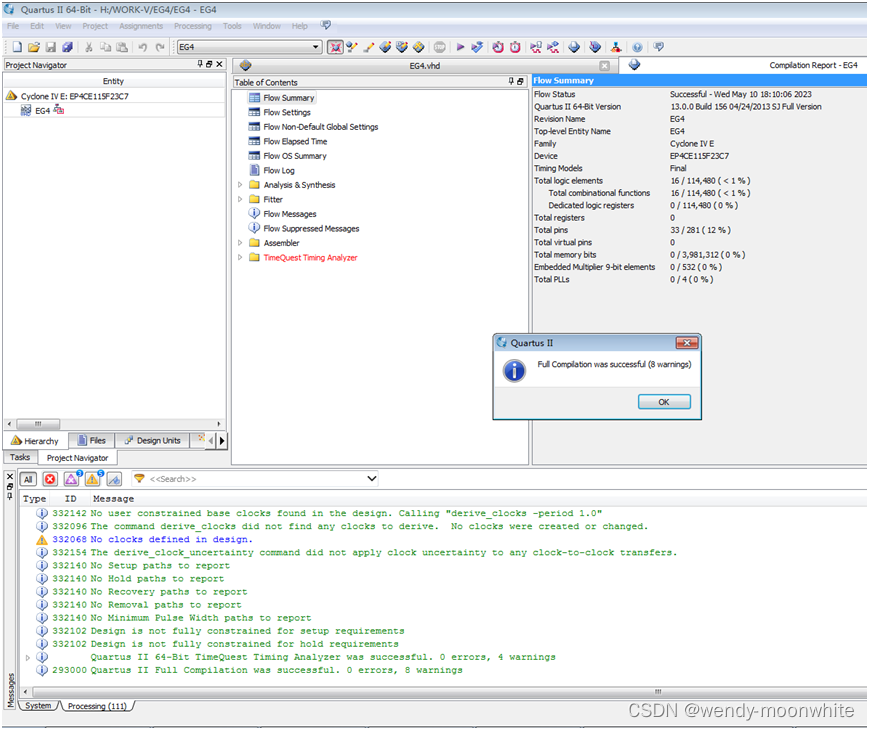
Task: Open the project name dropdown showing EG4
Action: (317, 46)
